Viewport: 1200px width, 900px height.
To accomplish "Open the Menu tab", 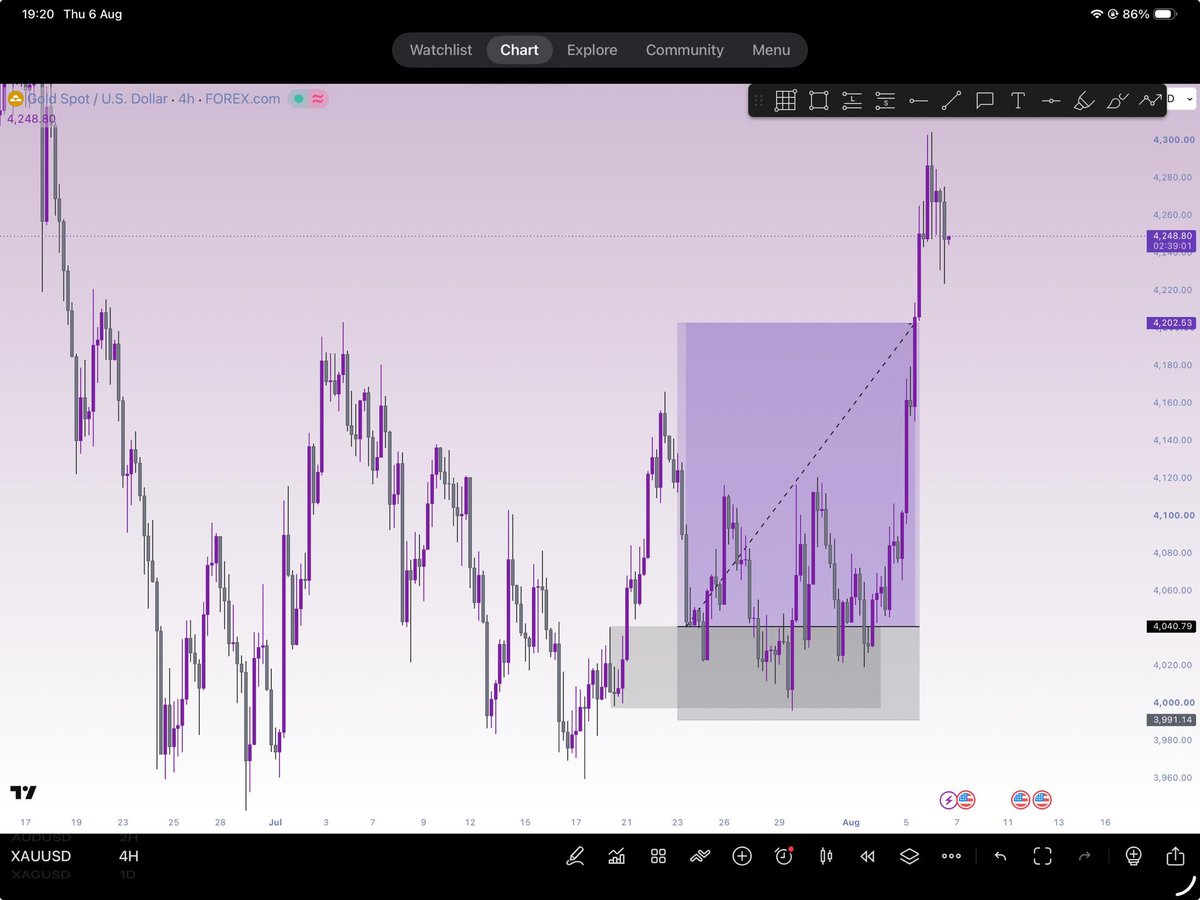I will 771,50.
